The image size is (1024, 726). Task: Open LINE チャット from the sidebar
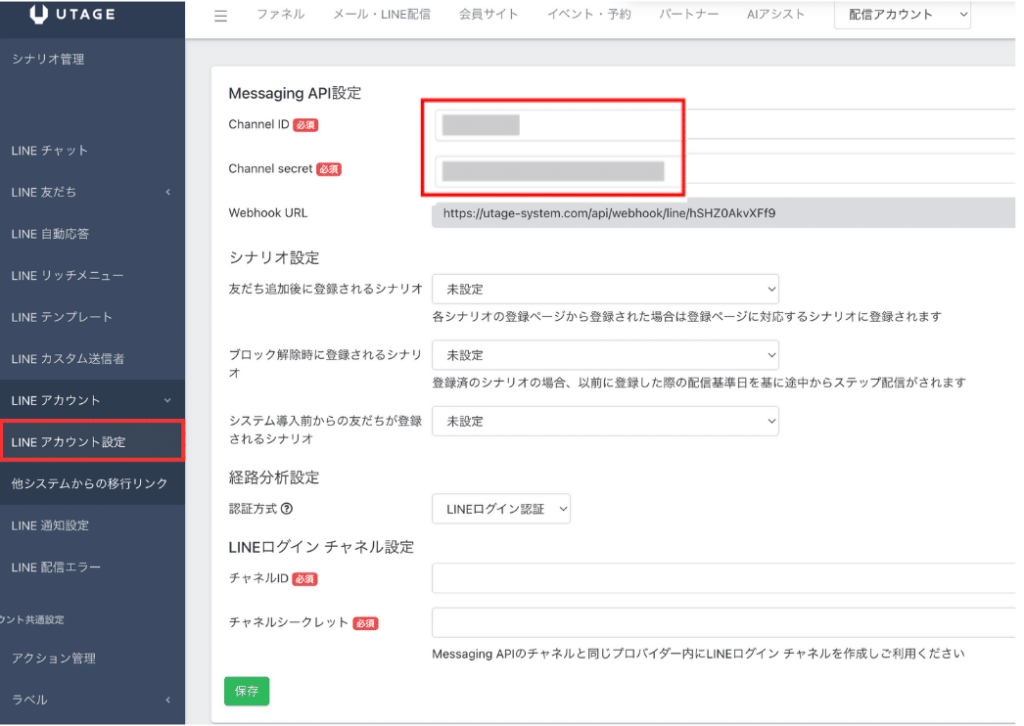(51, 150)
